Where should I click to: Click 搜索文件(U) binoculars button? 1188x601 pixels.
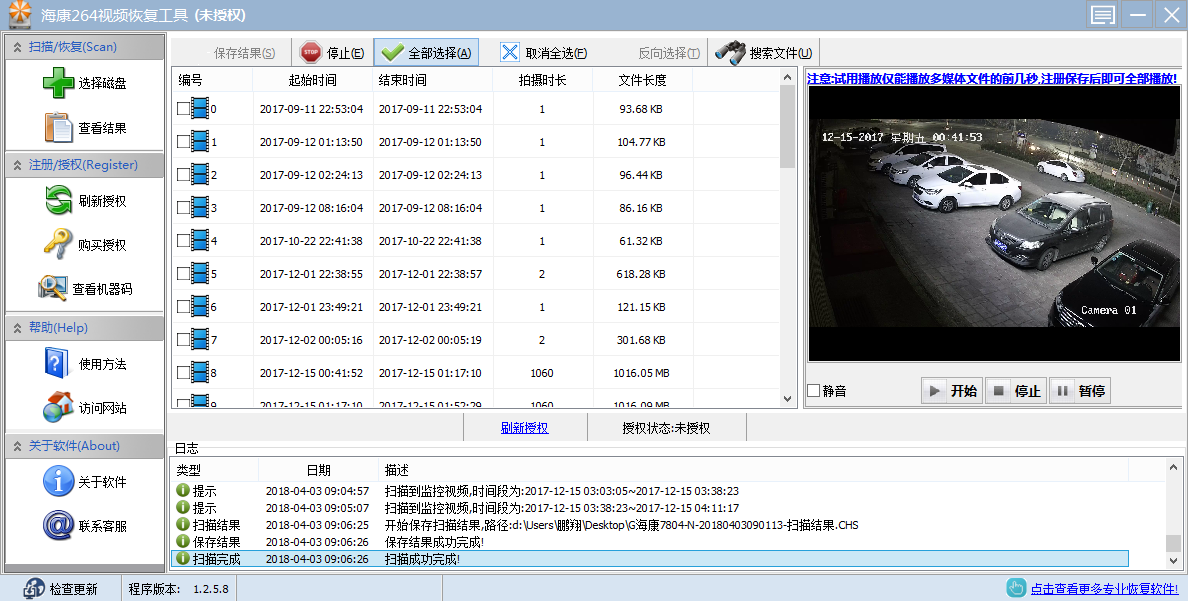(x=763, y=52)
